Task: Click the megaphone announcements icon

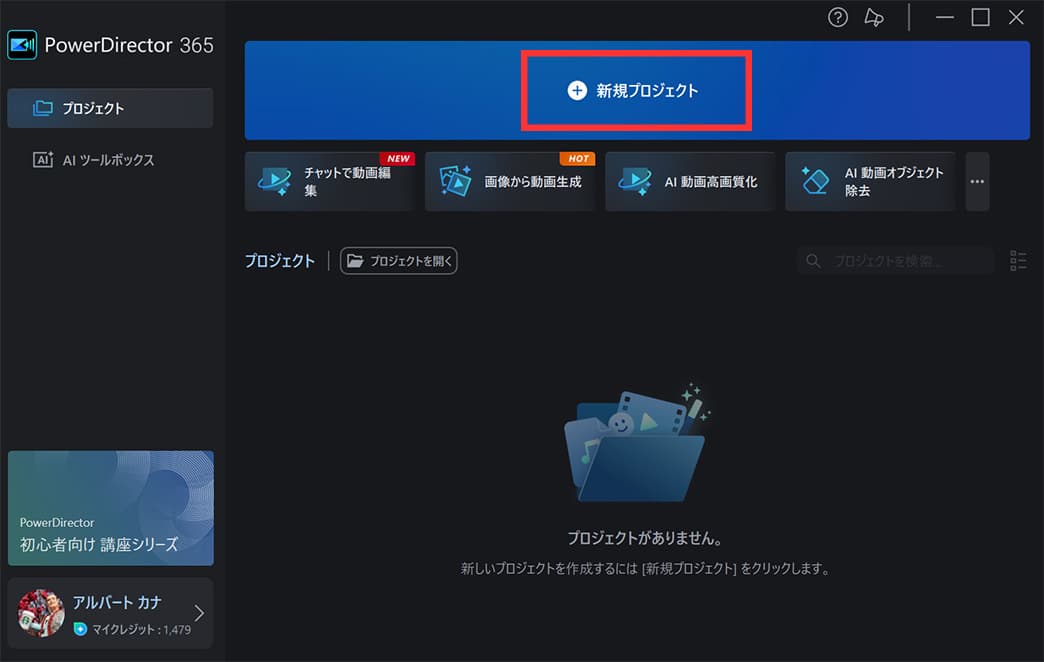Action: (x=874, y=17)
